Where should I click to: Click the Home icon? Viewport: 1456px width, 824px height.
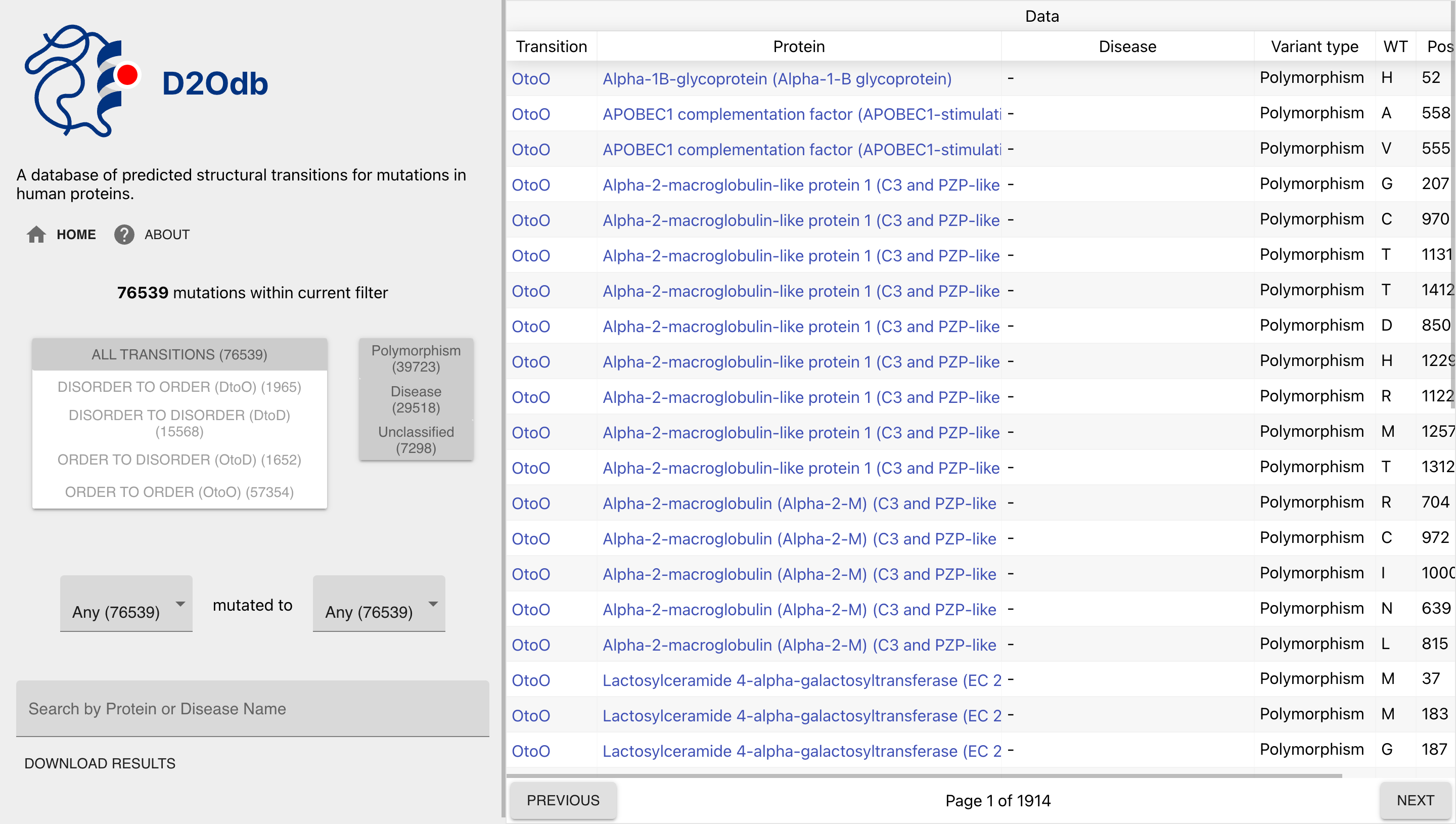(x=36, y=234)
